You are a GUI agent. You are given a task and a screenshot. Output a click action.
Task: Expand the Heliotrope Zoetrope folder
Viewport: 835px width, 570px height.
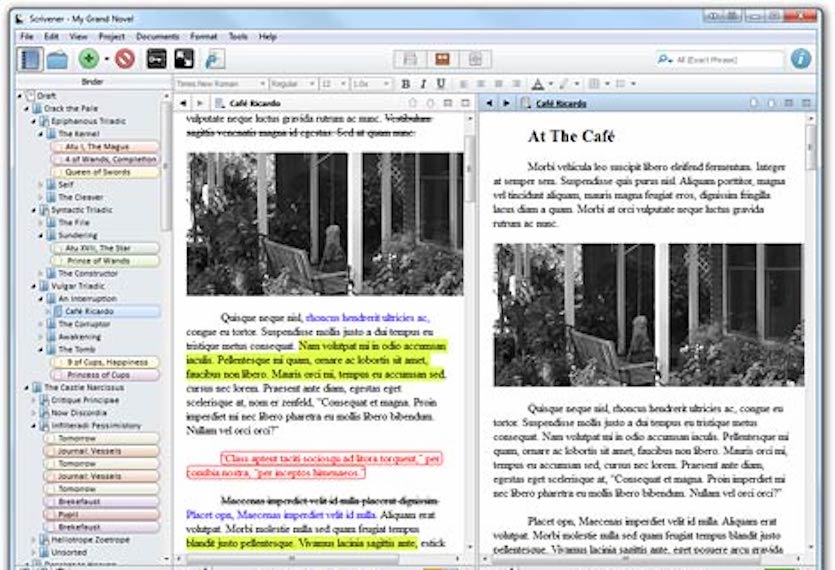(34, 540)
